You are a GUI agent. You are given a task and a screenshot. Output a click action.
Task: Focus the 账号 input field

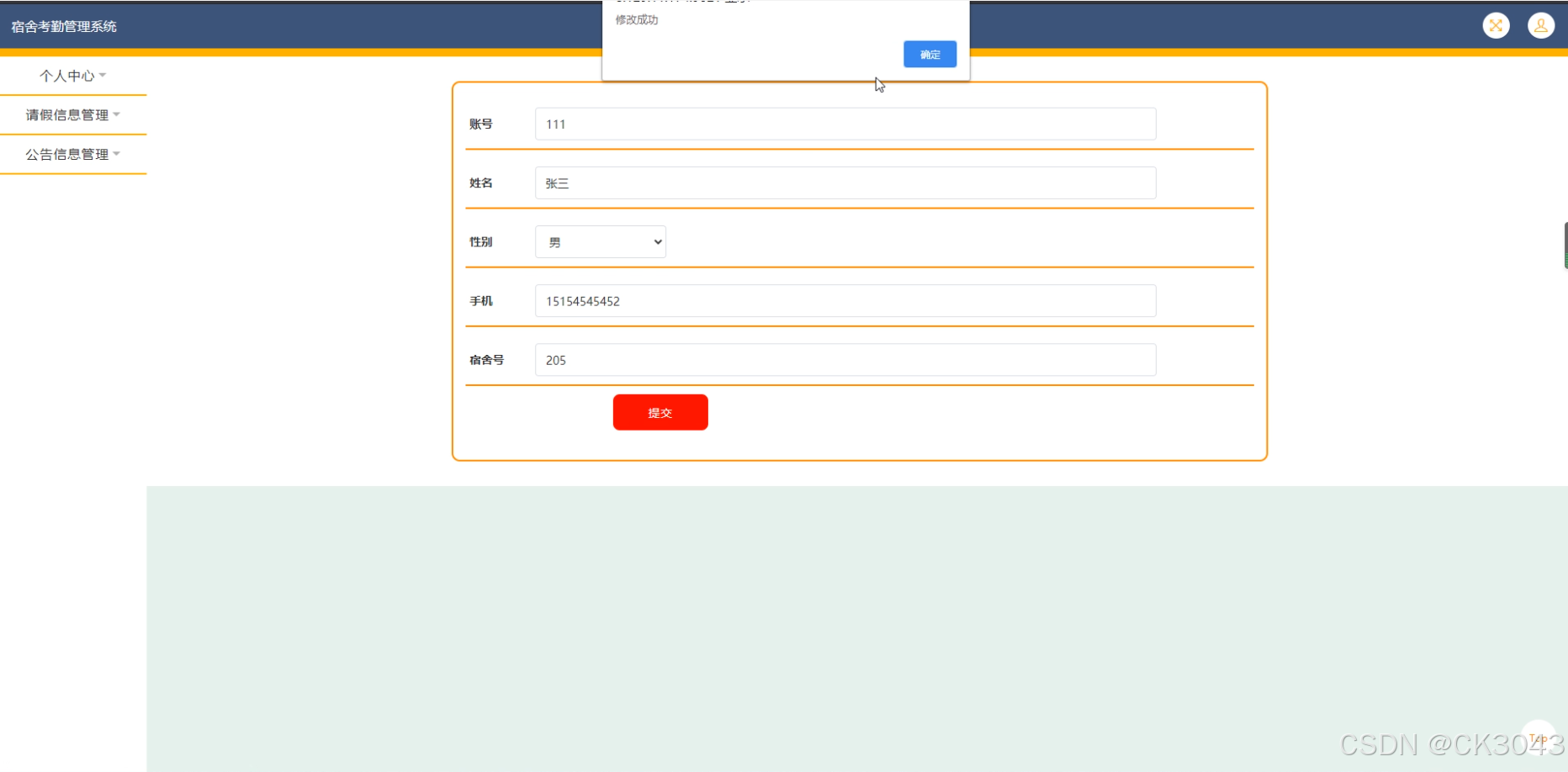pyautogui.click(x=845, y=124)
